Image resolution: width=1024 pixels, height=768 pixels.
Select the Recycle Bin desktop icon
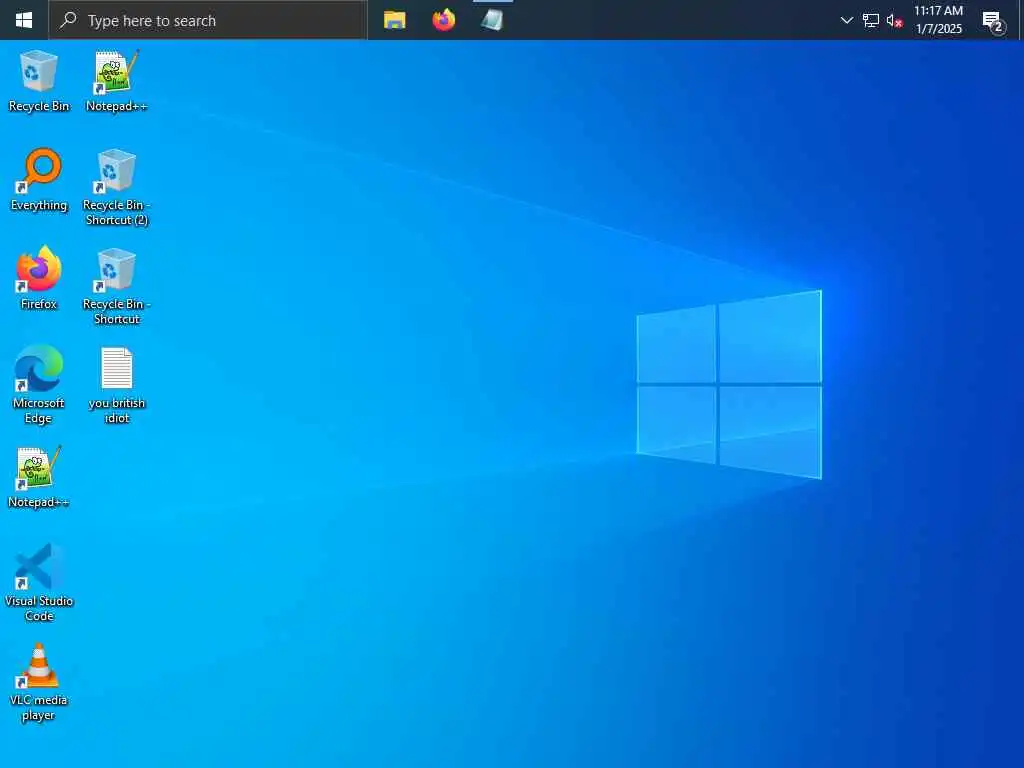(x=39, y=81)
